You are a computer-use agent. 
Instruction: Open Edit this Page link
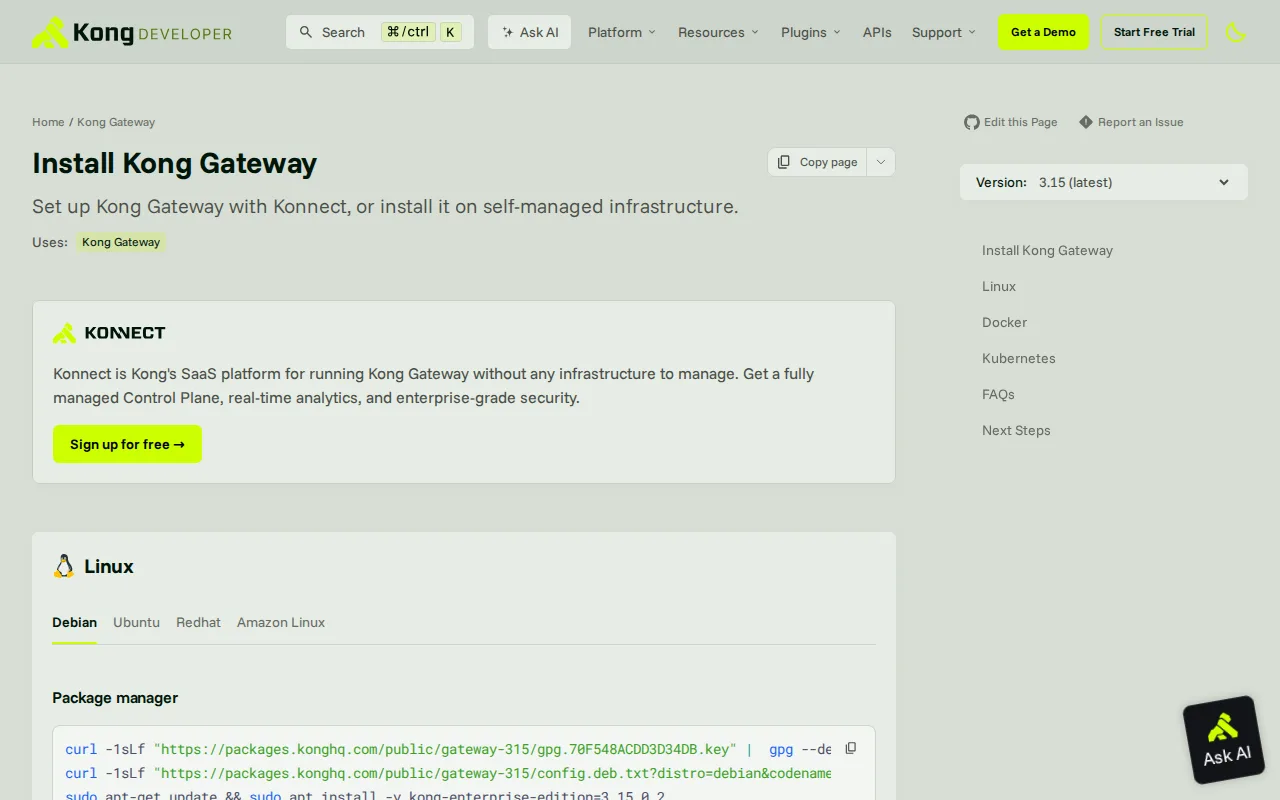[x=1020, y=122]
